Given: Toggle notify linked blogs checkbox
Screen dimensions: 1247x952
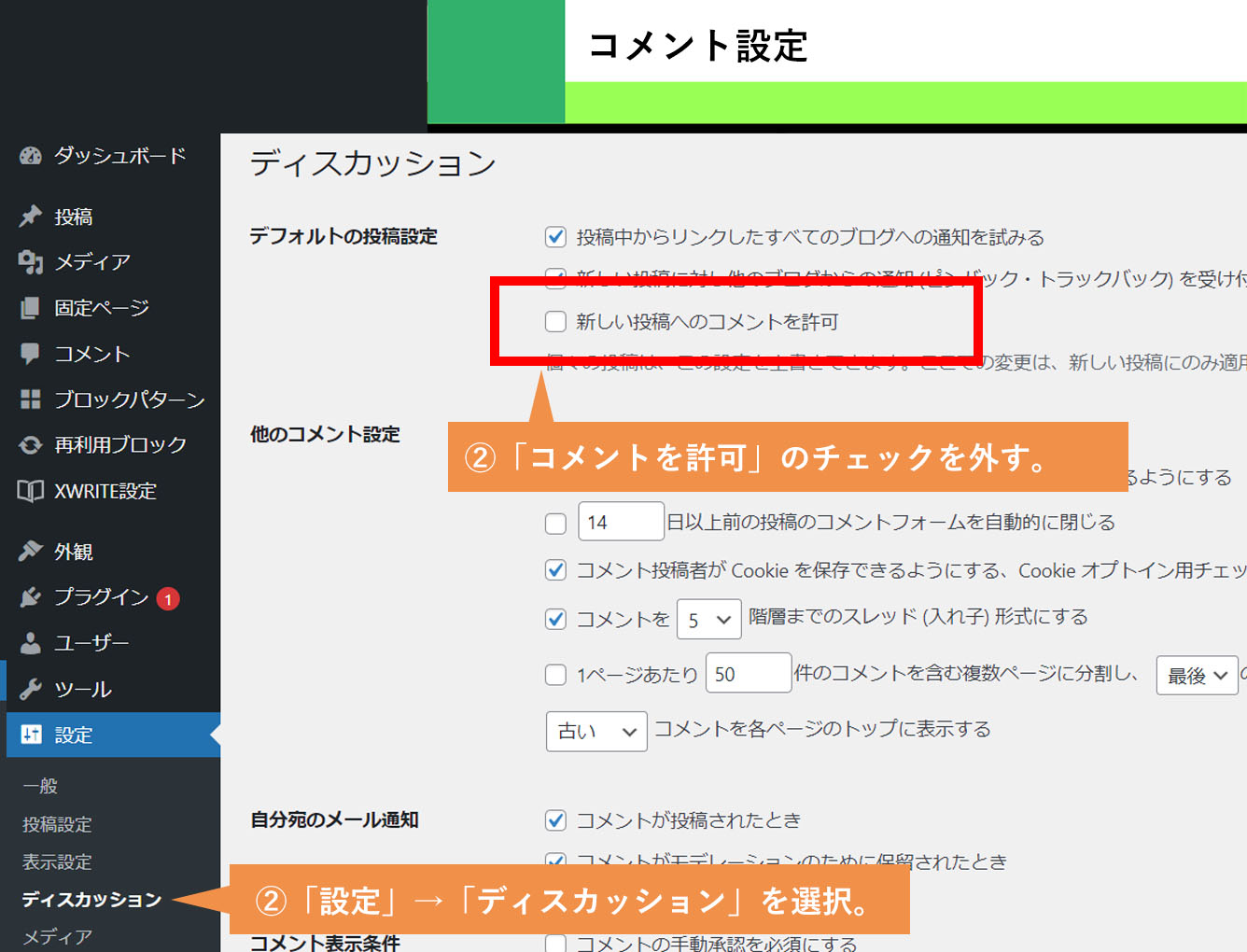Looking at the screenshot, I should (555, 237).
